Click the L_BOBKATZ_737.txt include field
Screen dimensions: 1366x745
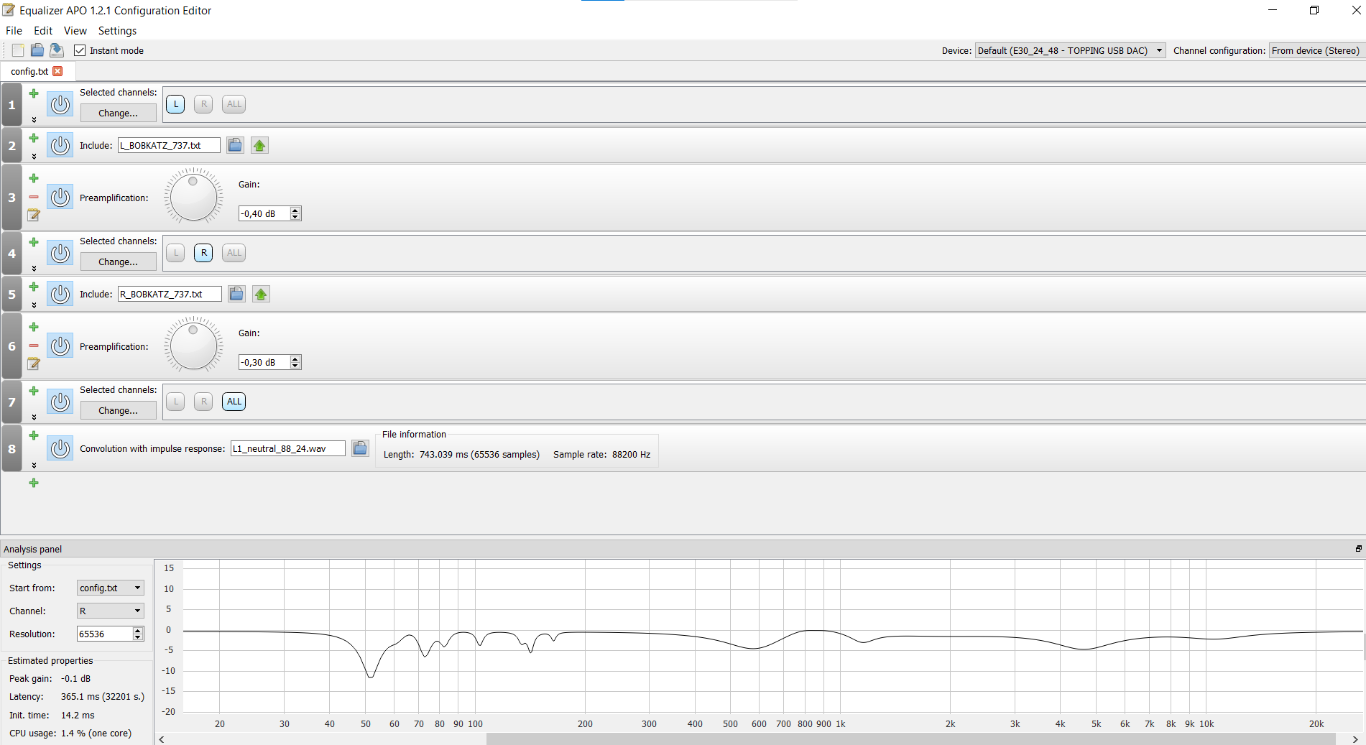169,145
